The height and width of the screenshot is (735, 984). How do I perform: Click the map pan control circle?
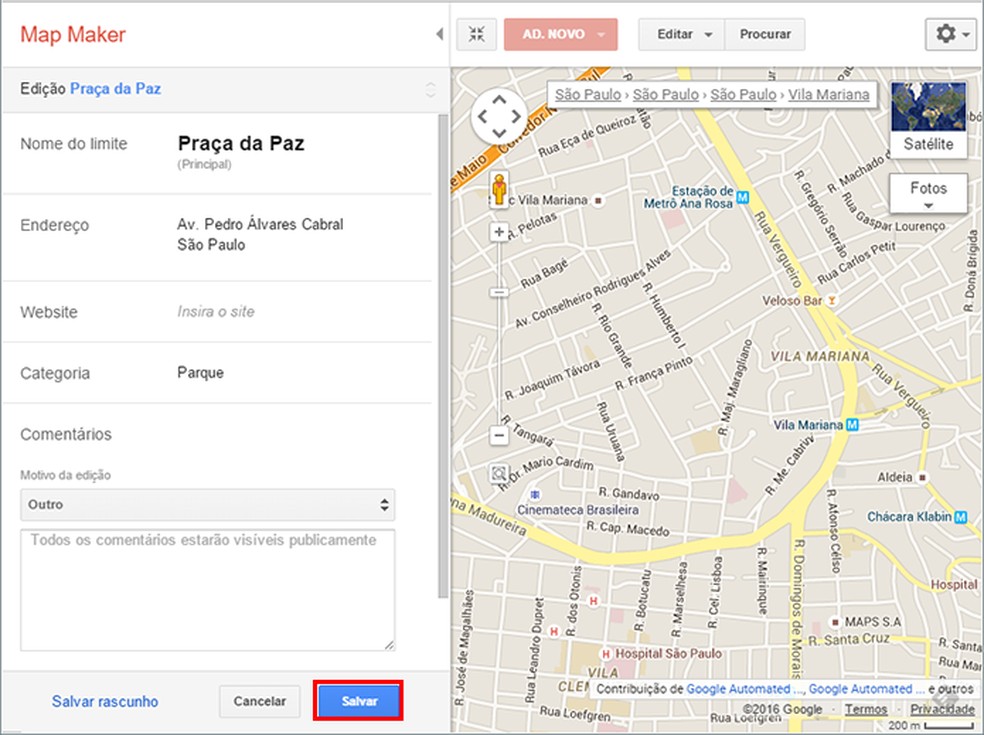(x=499, y=116)
